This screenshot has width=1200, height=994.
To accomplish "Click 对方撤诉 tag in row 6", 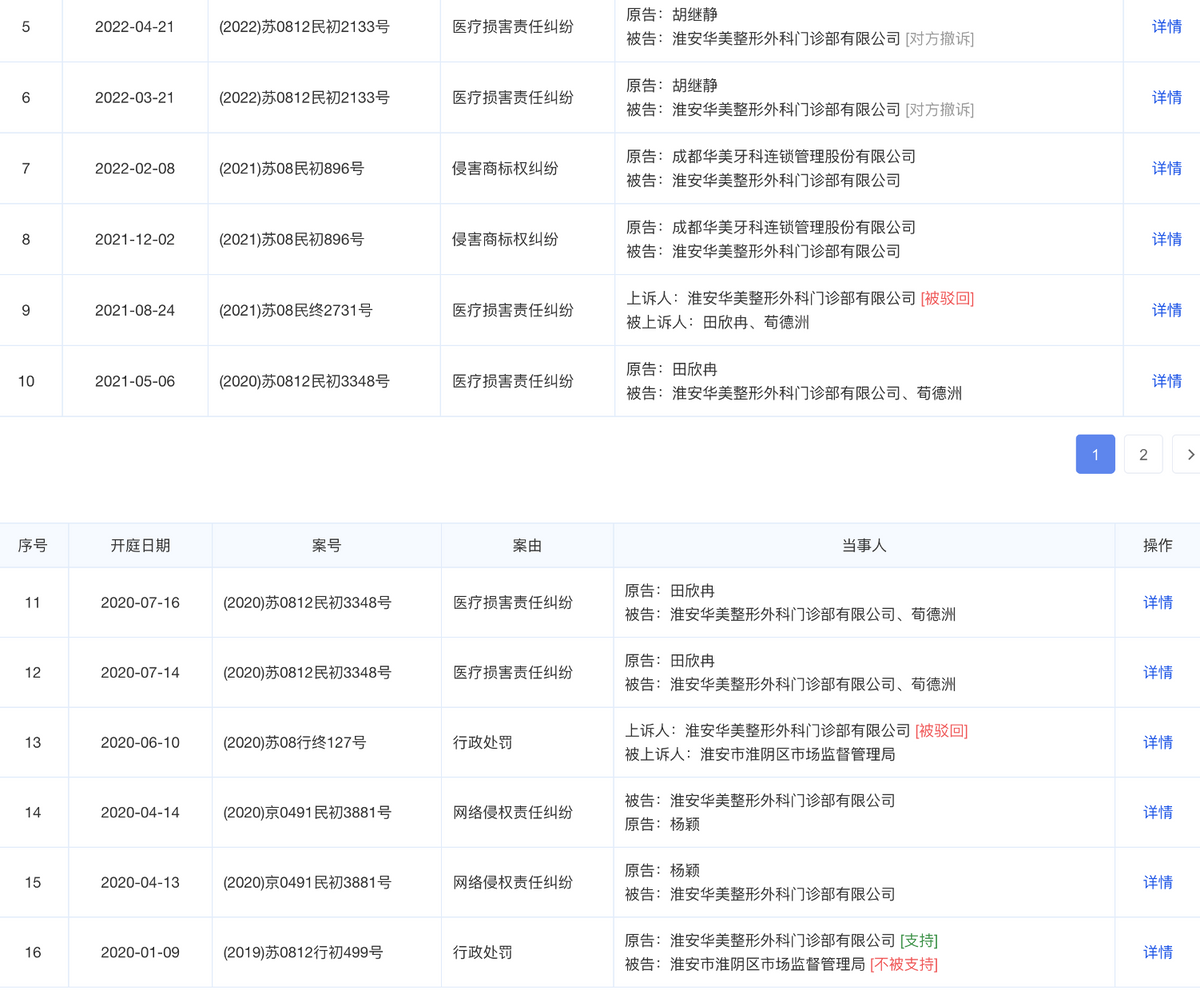I will (939, 109).
